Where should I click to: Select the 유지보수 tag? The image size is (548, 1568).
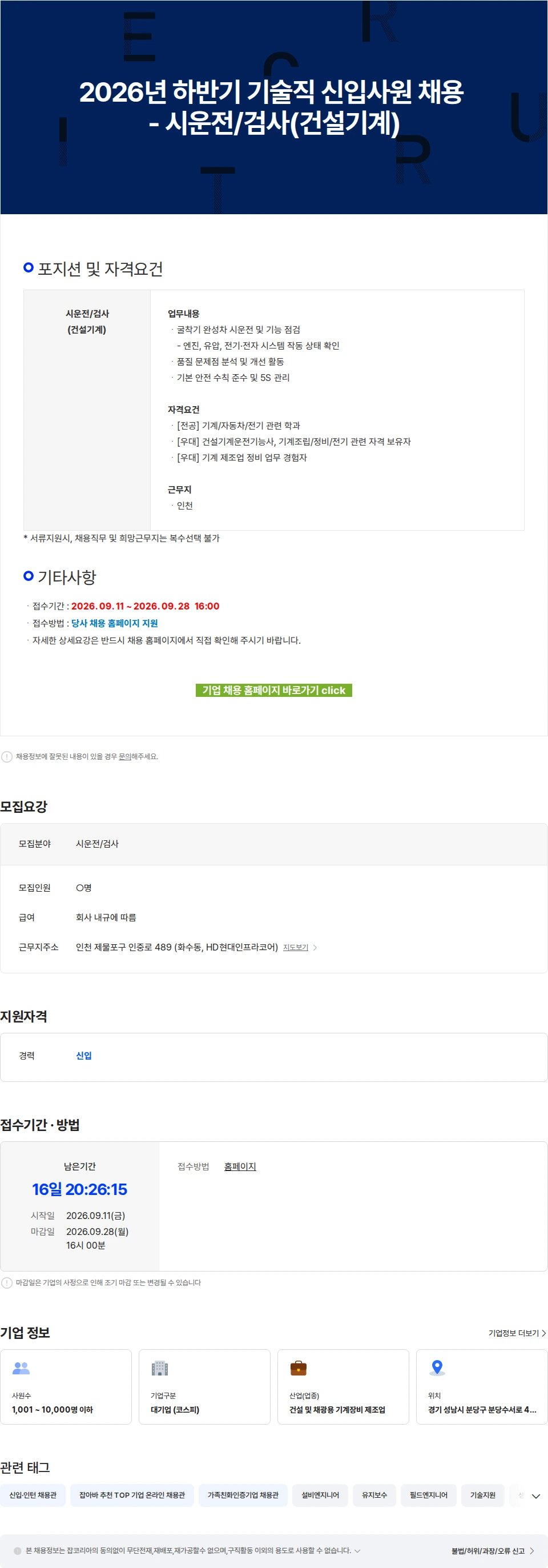pos(374,1495)
